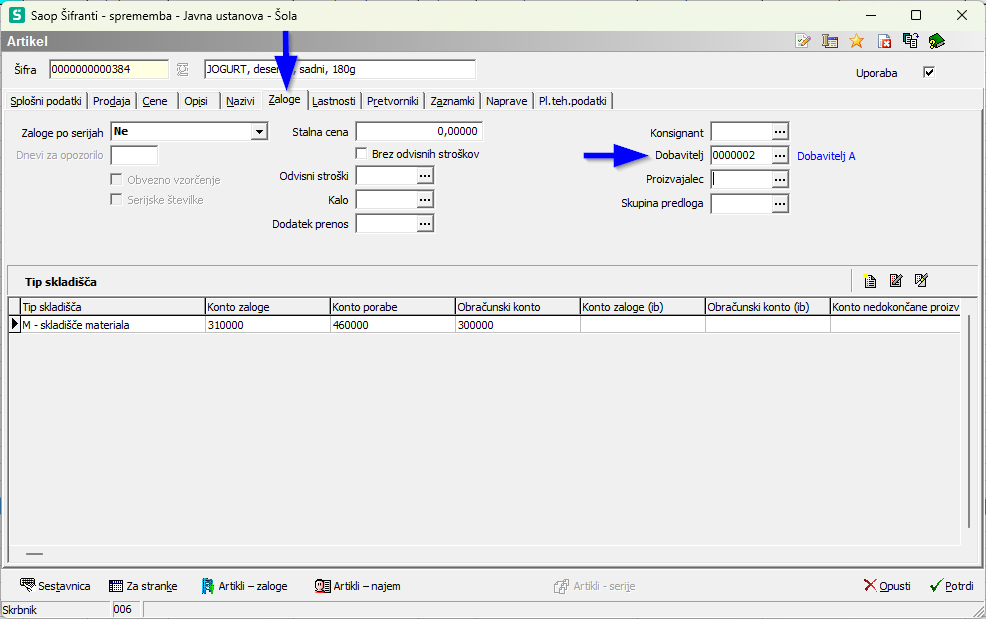Click the document with red X icon
This screenshot has width=986, height=619.
pyautogui.click(x=884, y=42)
